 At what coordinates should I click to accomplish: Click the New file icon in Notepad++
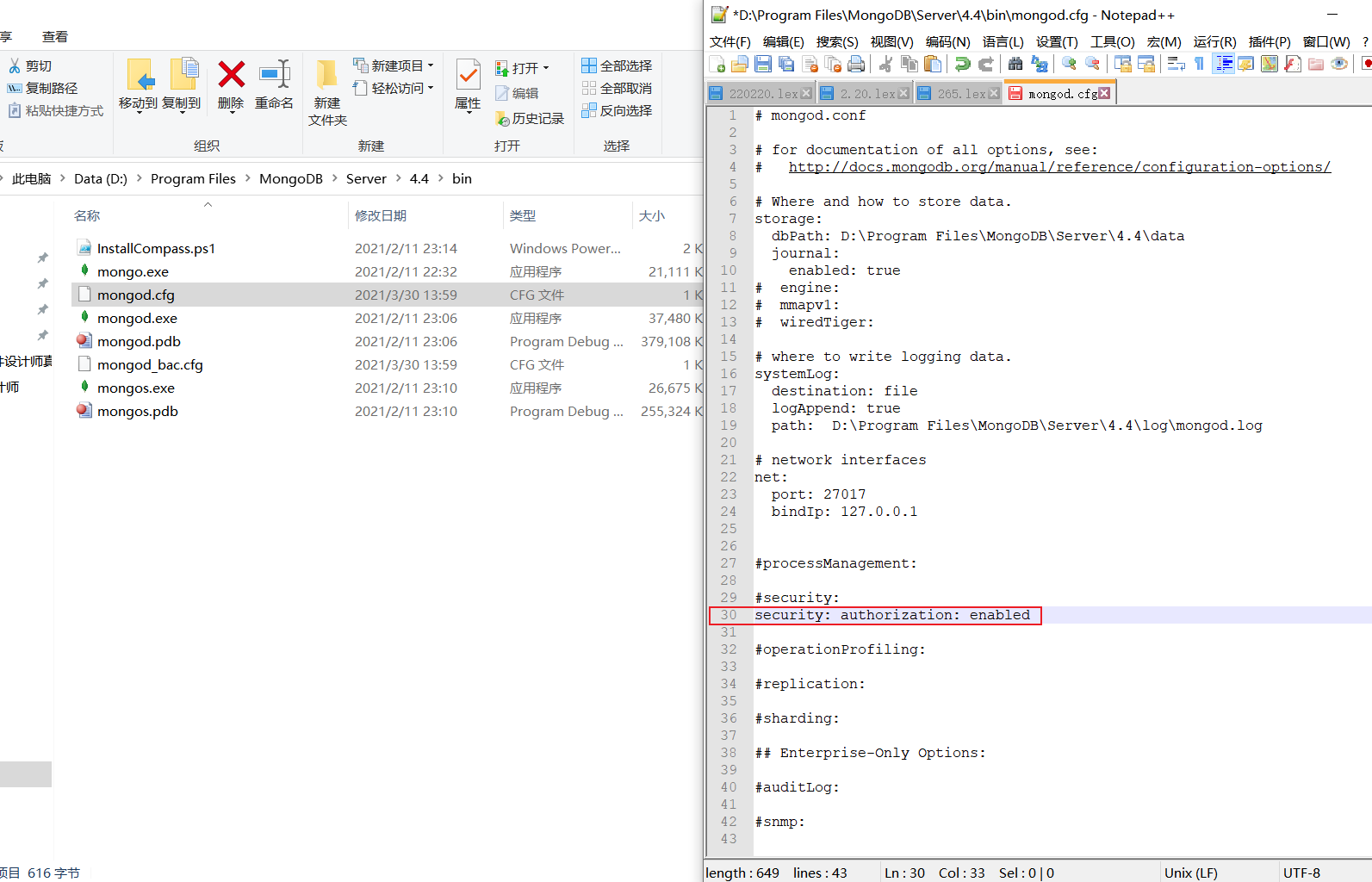tap(717, 64)
